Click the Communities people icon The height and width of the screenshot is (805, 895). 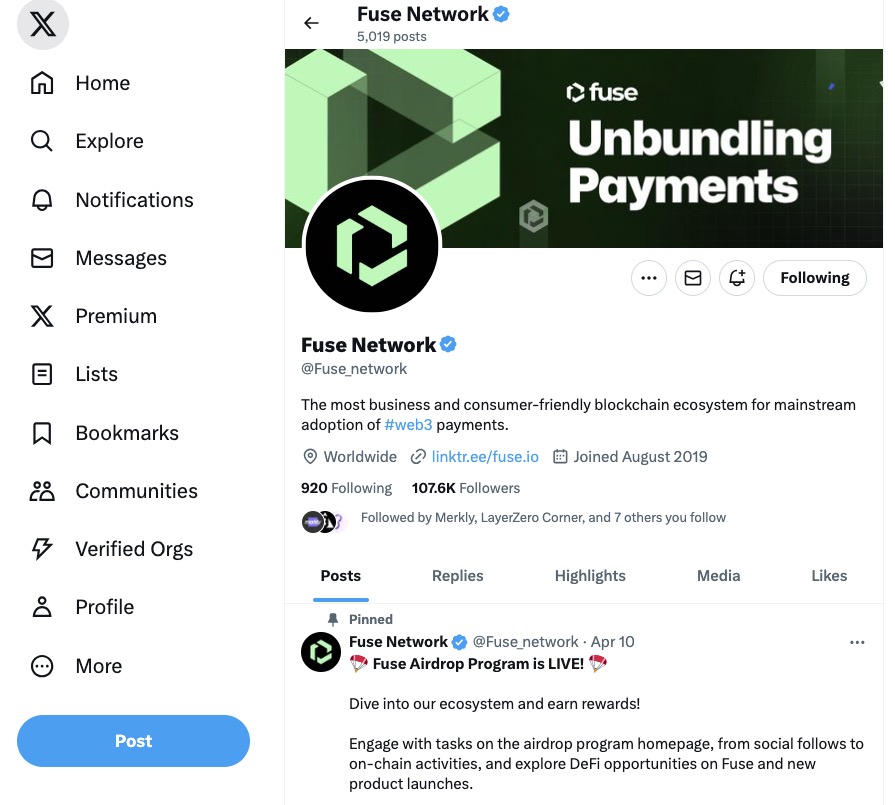click(x=42, y=491)
